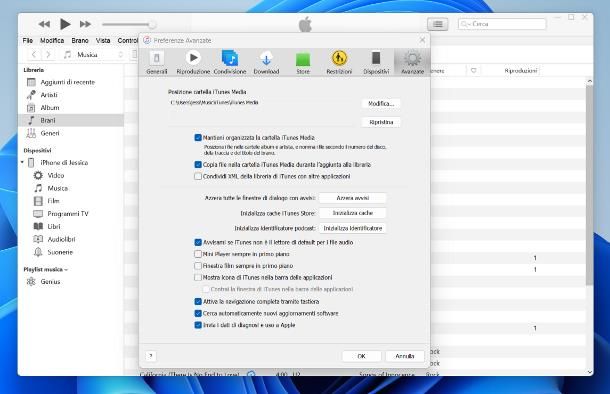Uncheck Copia file nella cartella iTunes Media
Viewport: 610px width, 394px height.
(198, 165)
